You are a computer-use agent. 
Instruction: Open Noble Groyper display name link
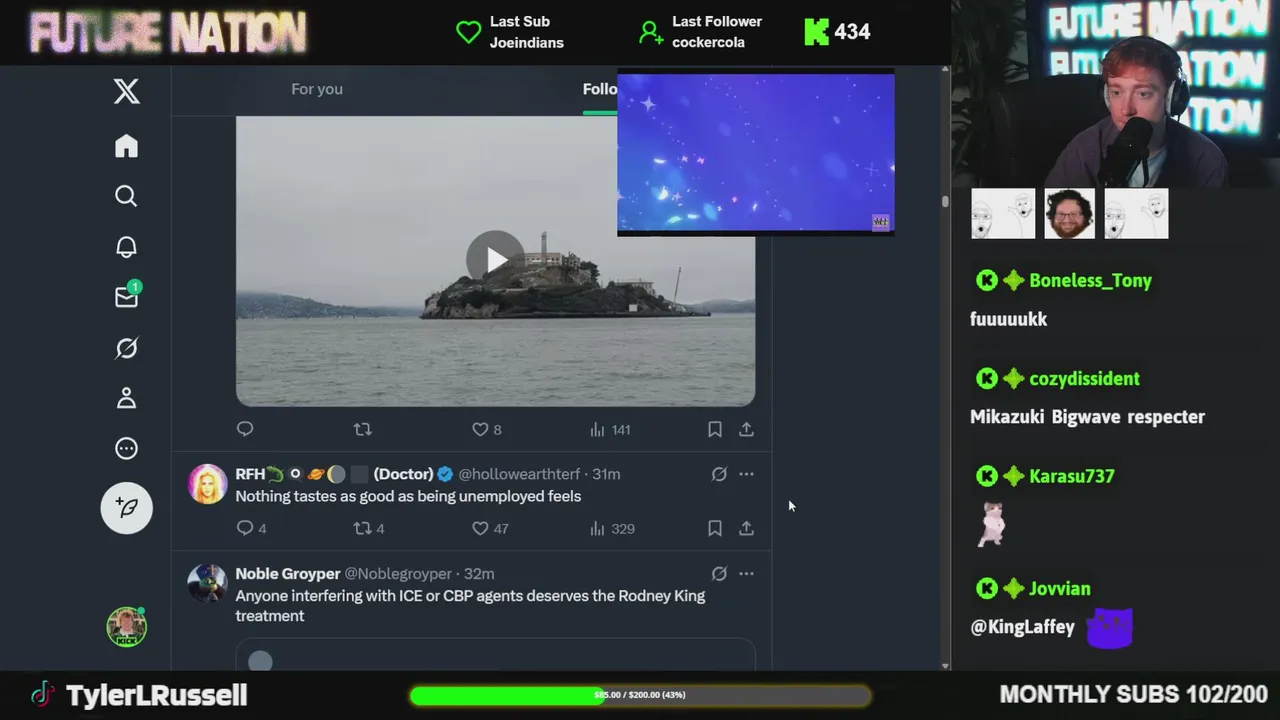click(x=288, y=574)
